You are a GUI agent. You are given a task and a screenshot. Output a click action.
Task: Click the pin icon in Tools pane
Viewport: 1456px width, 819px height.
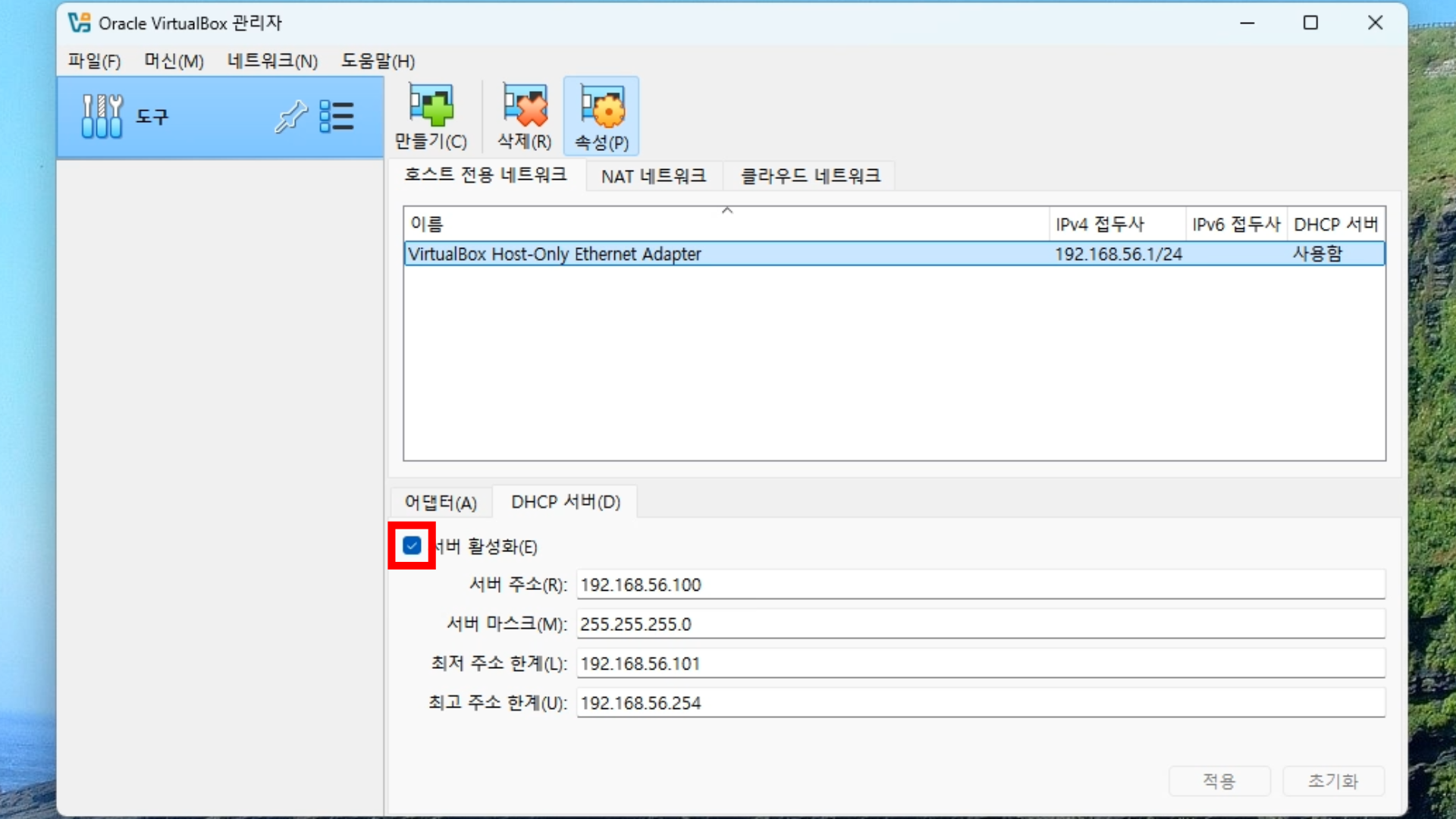click(290, 117)
